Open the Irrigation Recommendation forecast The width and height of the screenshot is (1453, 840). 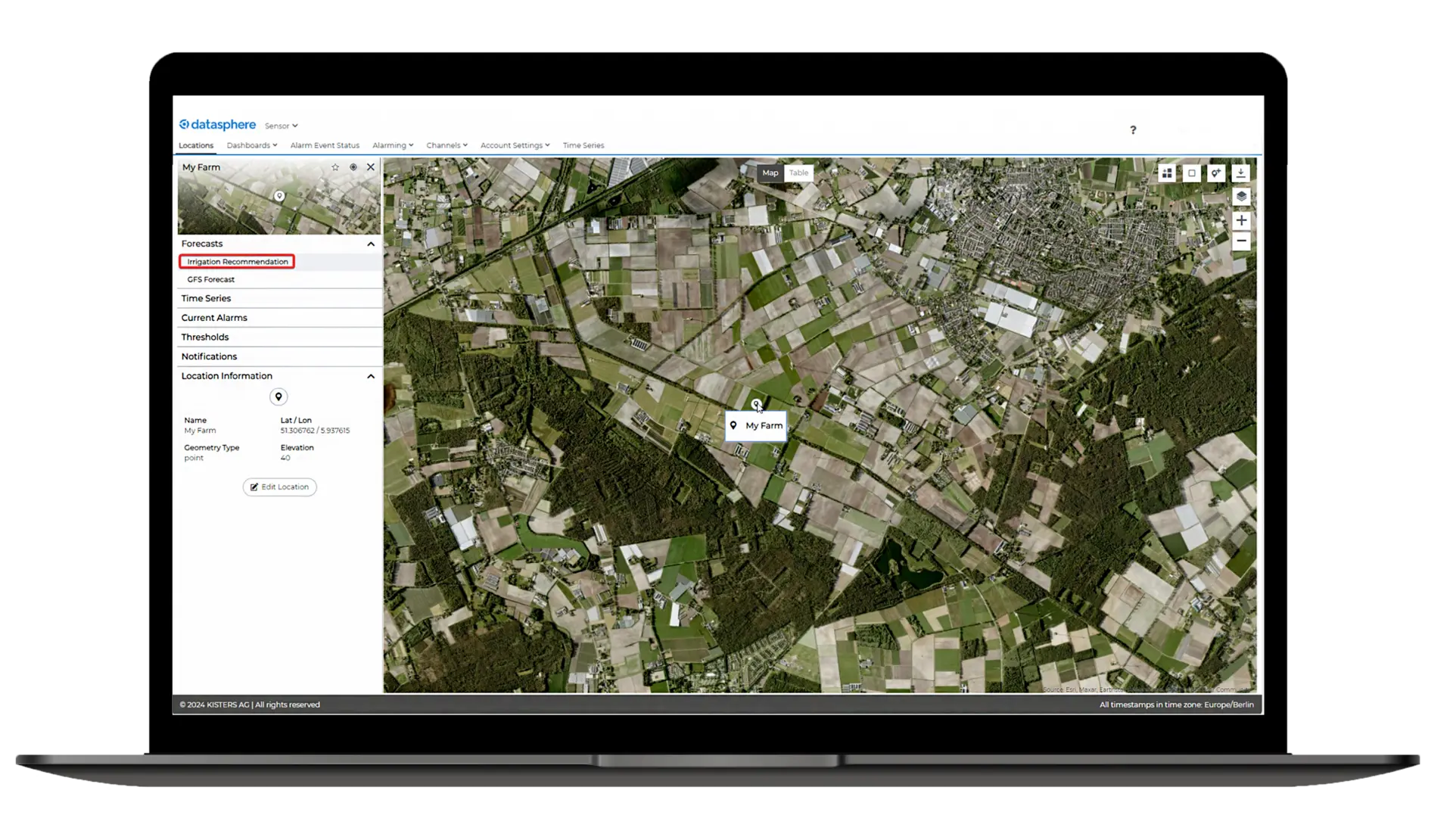pyautogui.click(x=237, y=262)
